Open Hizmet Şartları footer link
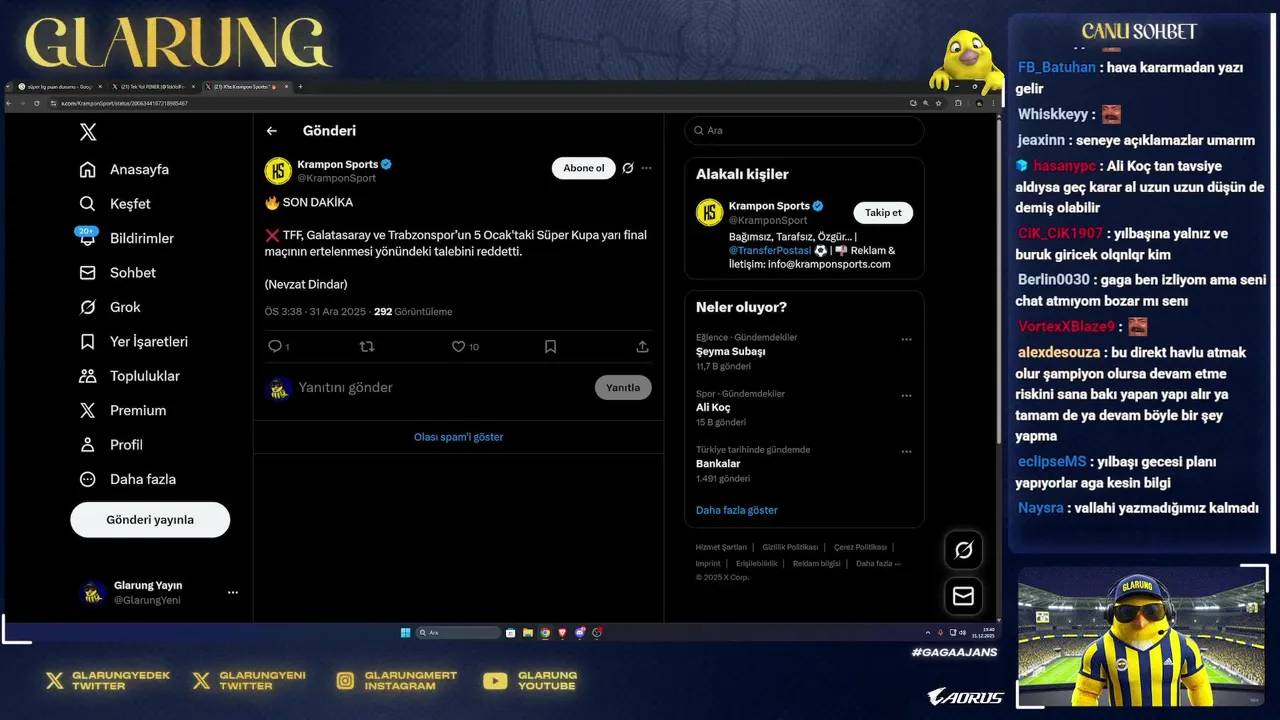The image size is (1280, 720). pyautogui.click(x=721, y=548)
